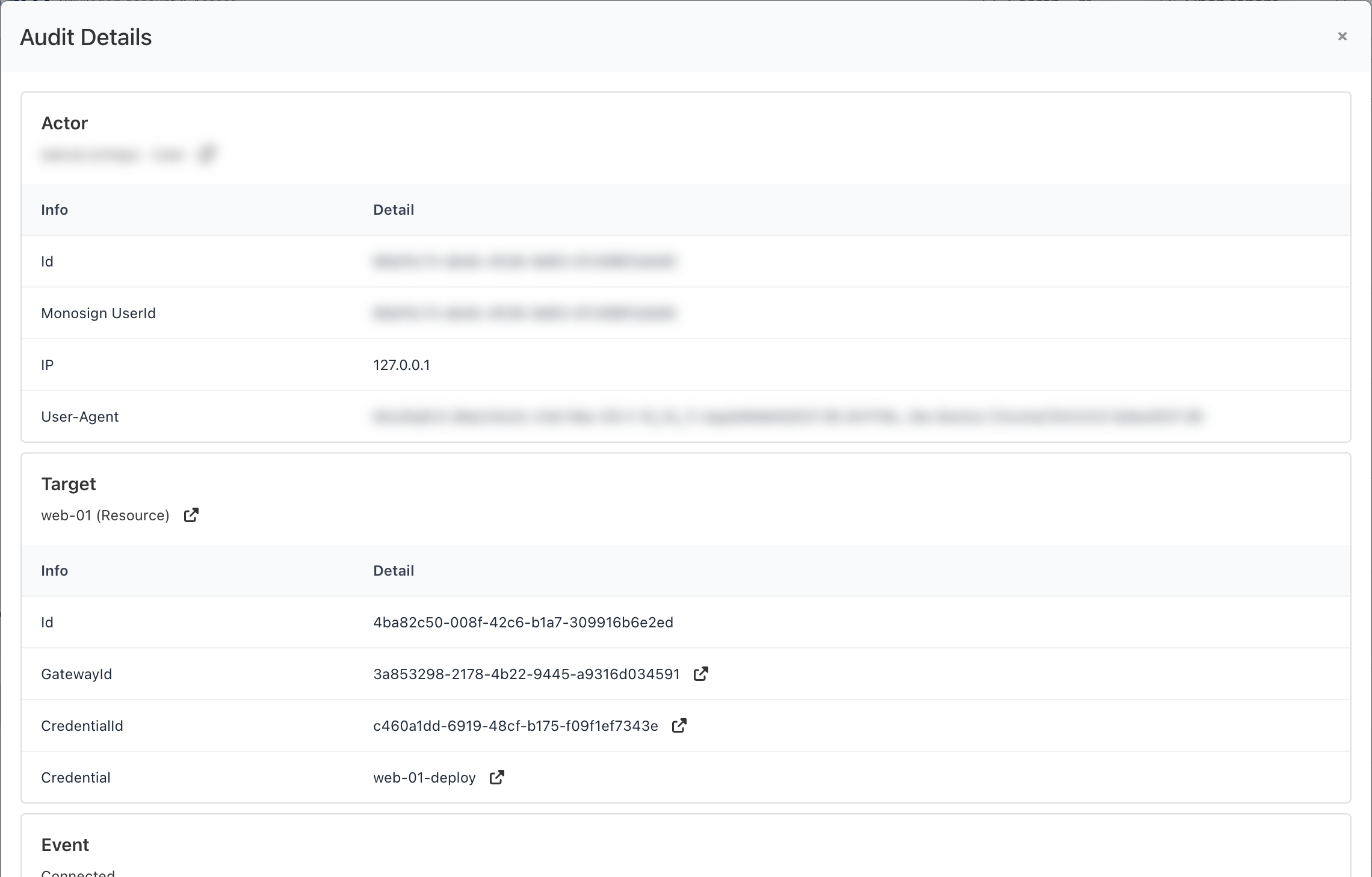Select GatewayId value 3a853298-2178-4b22-9445-a9316d034591
The width and height of the screenshot is (1372, 877).
(526, 674)
